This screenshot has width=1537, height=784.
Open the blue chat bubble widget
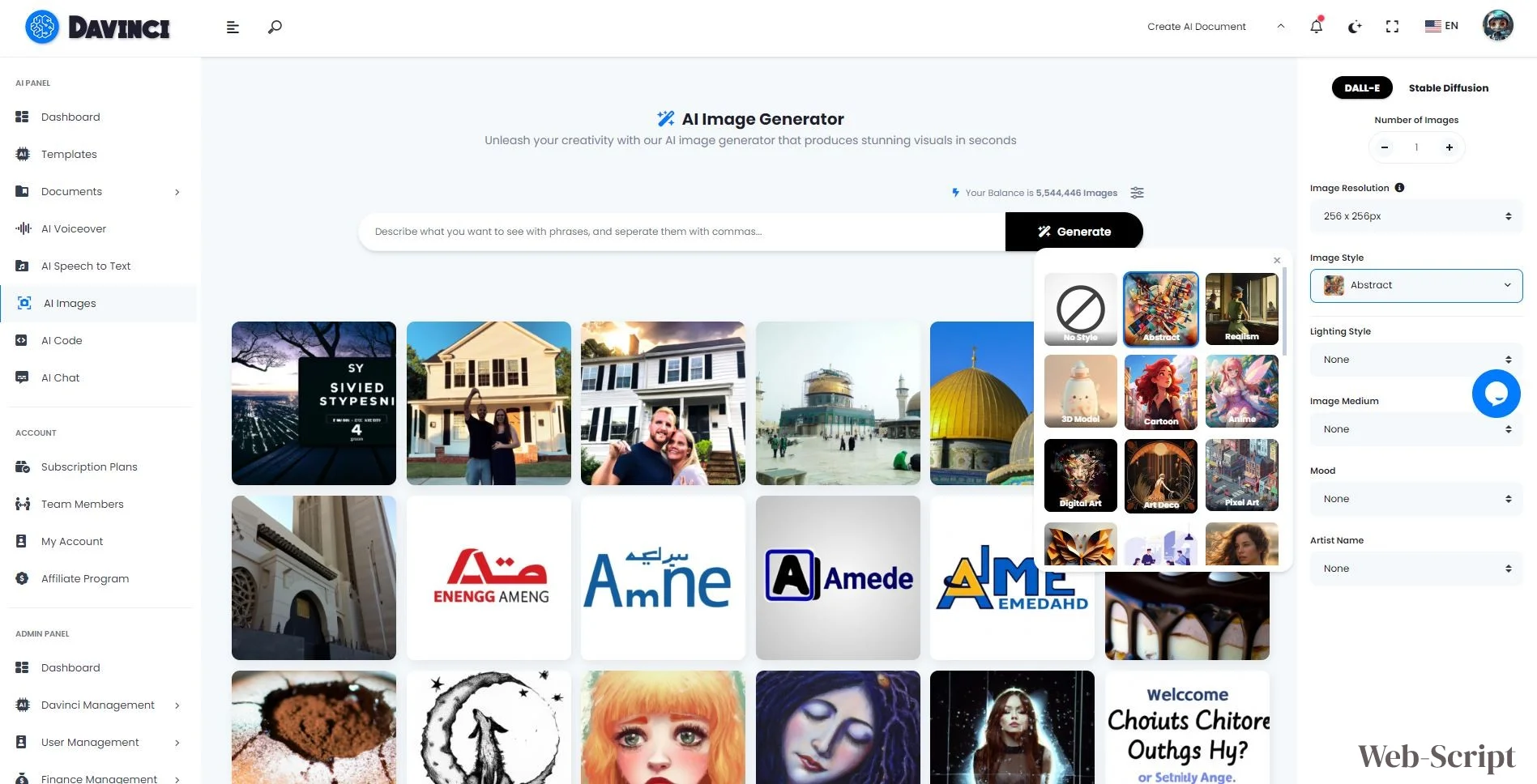1496,394
